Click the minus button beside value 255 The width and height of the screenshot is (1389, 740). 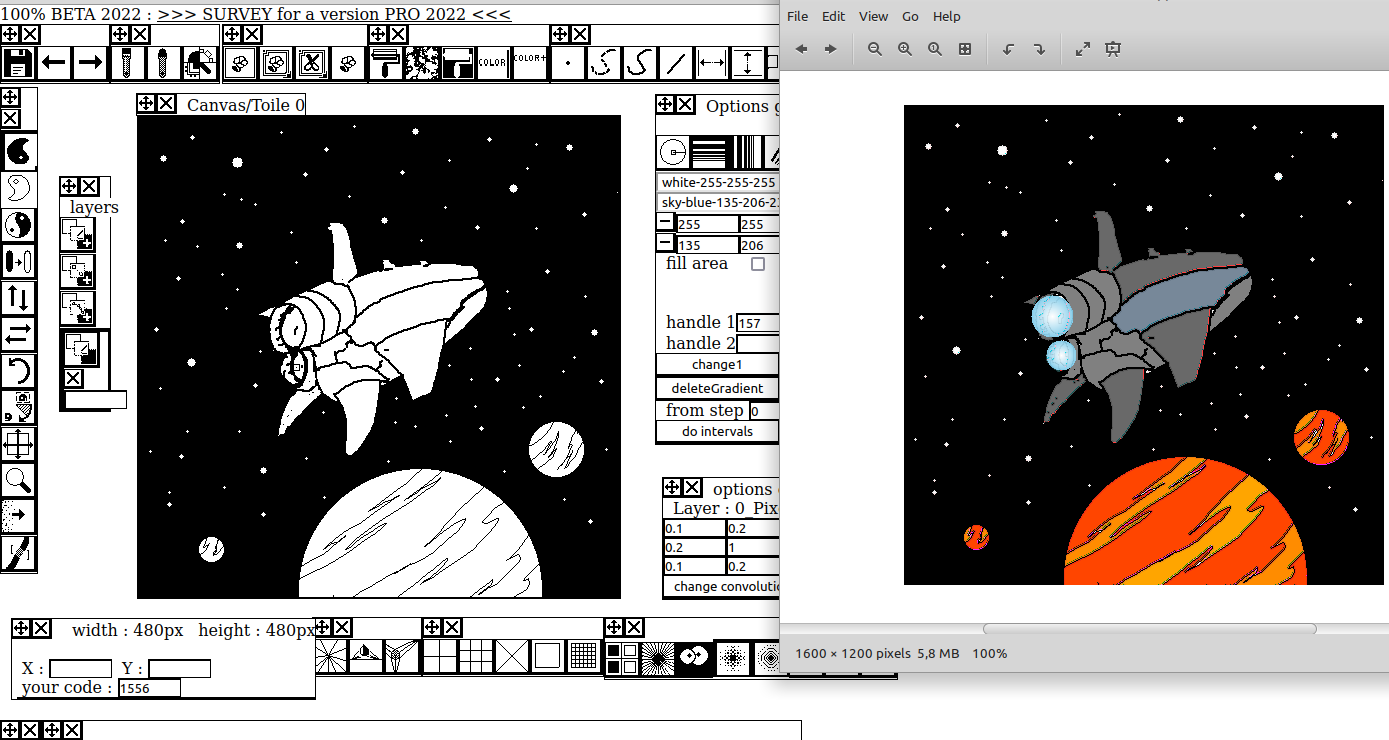pos(665,223)
